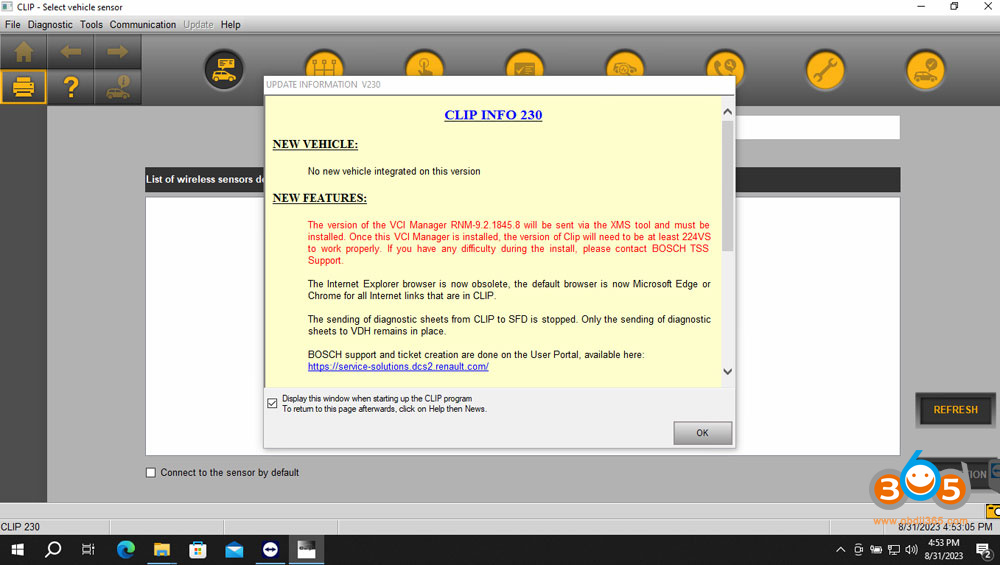Open Windows Start menu
This screenshot has width=1000, height=565.
18,550
